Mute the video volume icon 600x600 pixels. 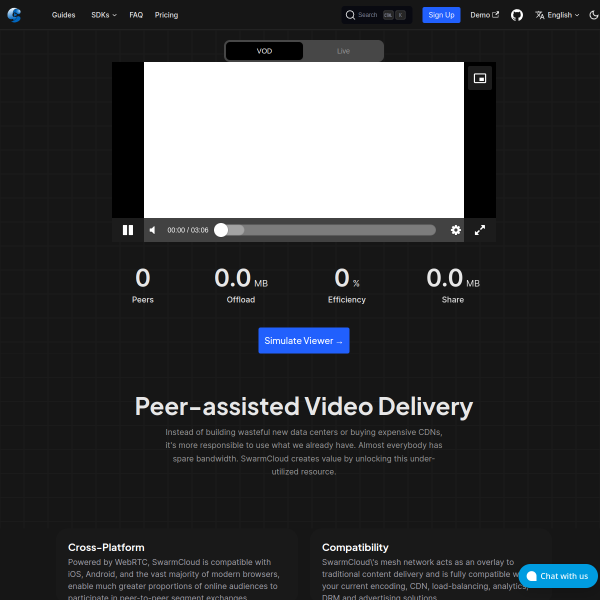coord(153,230)
